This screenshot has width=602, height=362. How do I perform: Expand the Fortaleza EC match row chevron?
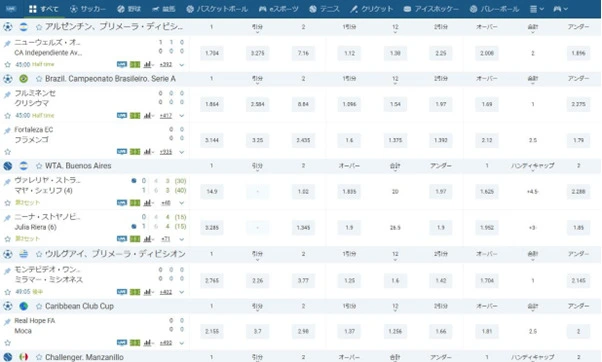[182, 152]
